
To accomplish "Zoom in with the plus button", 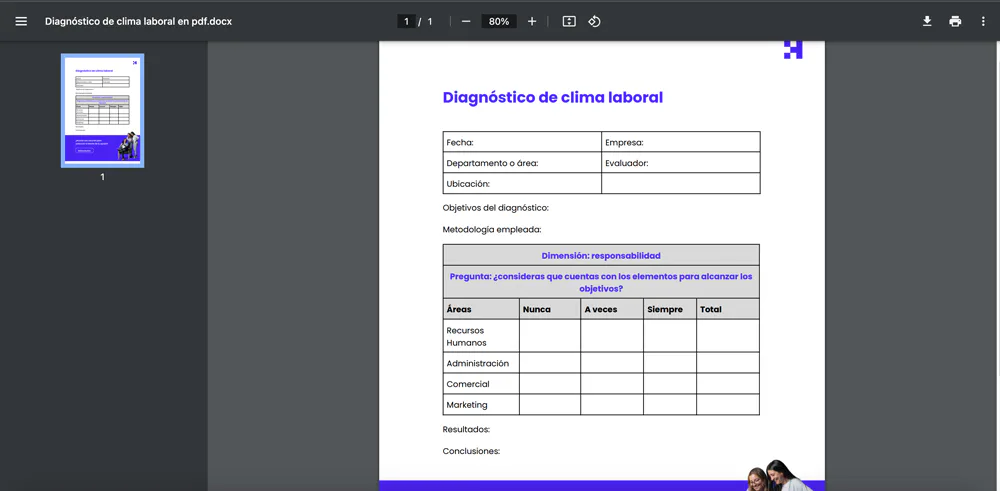I will point(532,22).
